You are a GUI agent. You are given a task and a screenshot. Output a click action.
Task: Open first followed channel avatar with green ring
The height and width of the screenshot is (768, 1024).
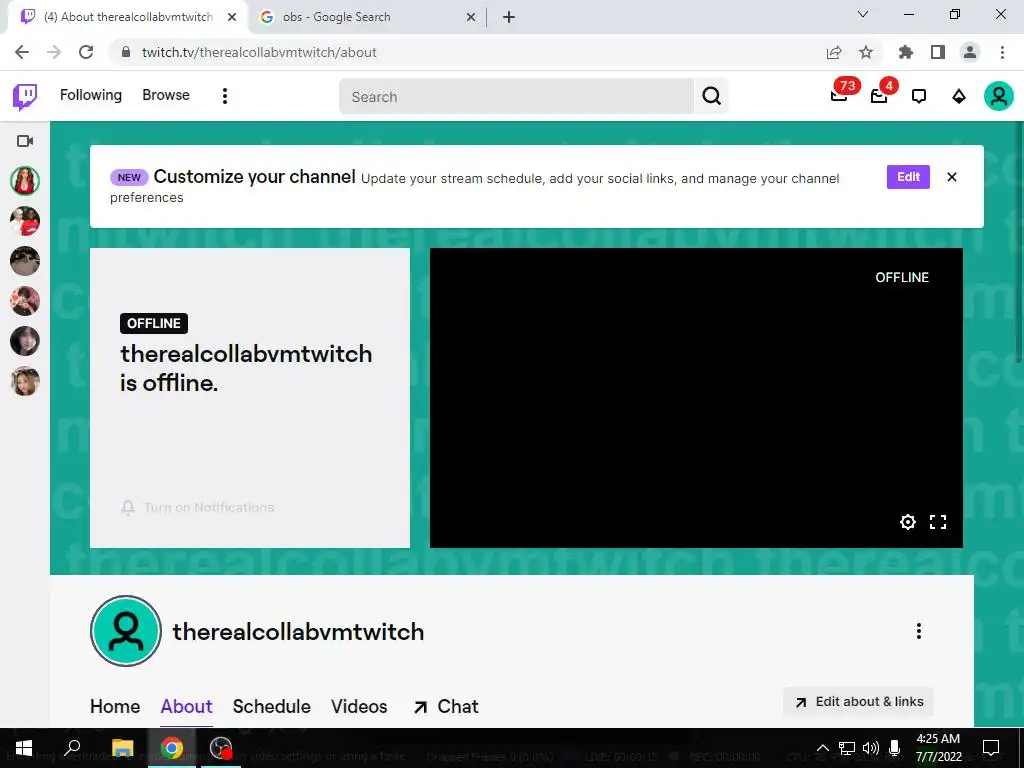(25, 181)
